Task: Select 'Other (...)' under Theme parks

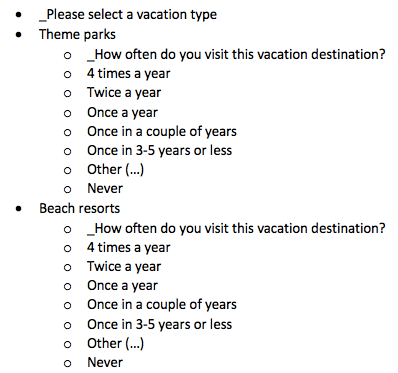Action: click(x=116, y=170)
